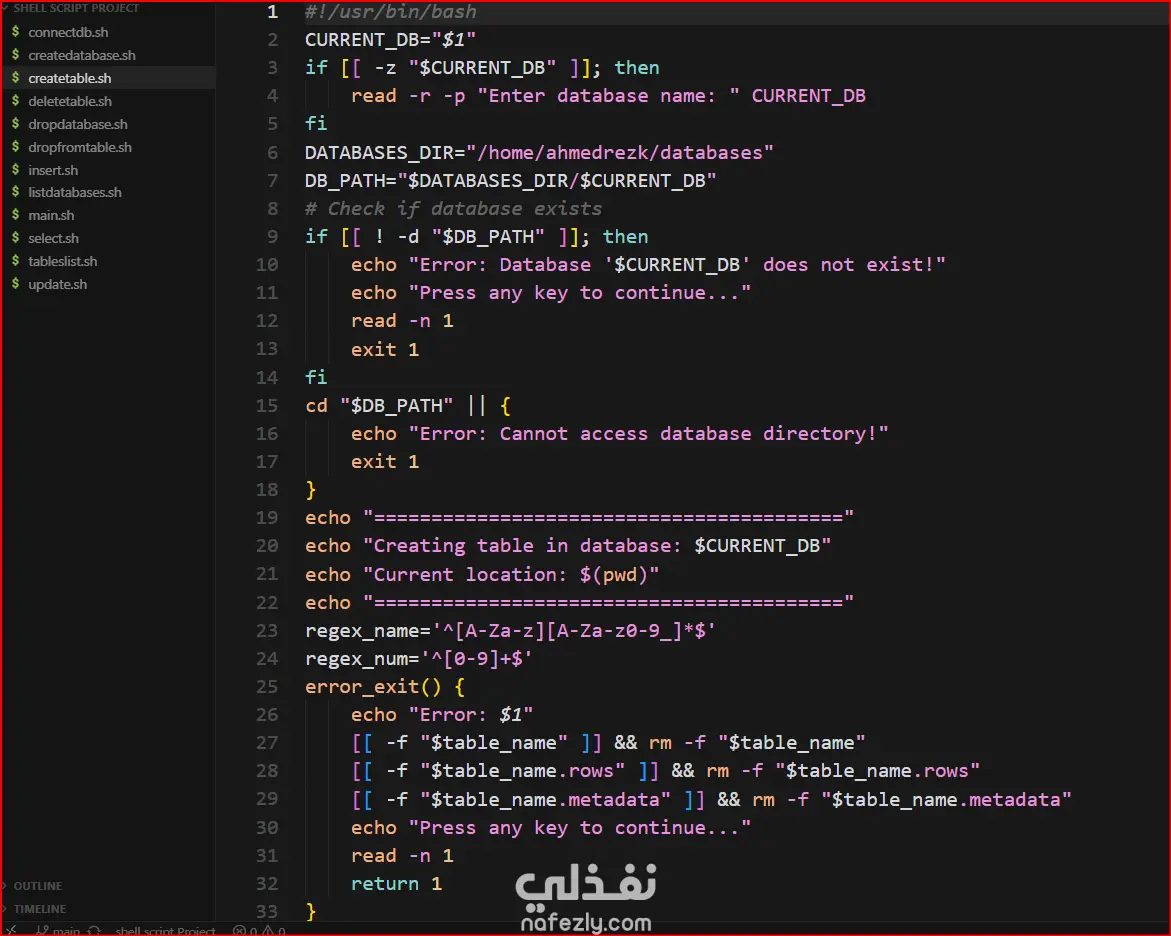Viewport: 1171px width, 936px height.
Task: Click the '$table_name.metadata' rm line
Action: click(x=712, y=799)
